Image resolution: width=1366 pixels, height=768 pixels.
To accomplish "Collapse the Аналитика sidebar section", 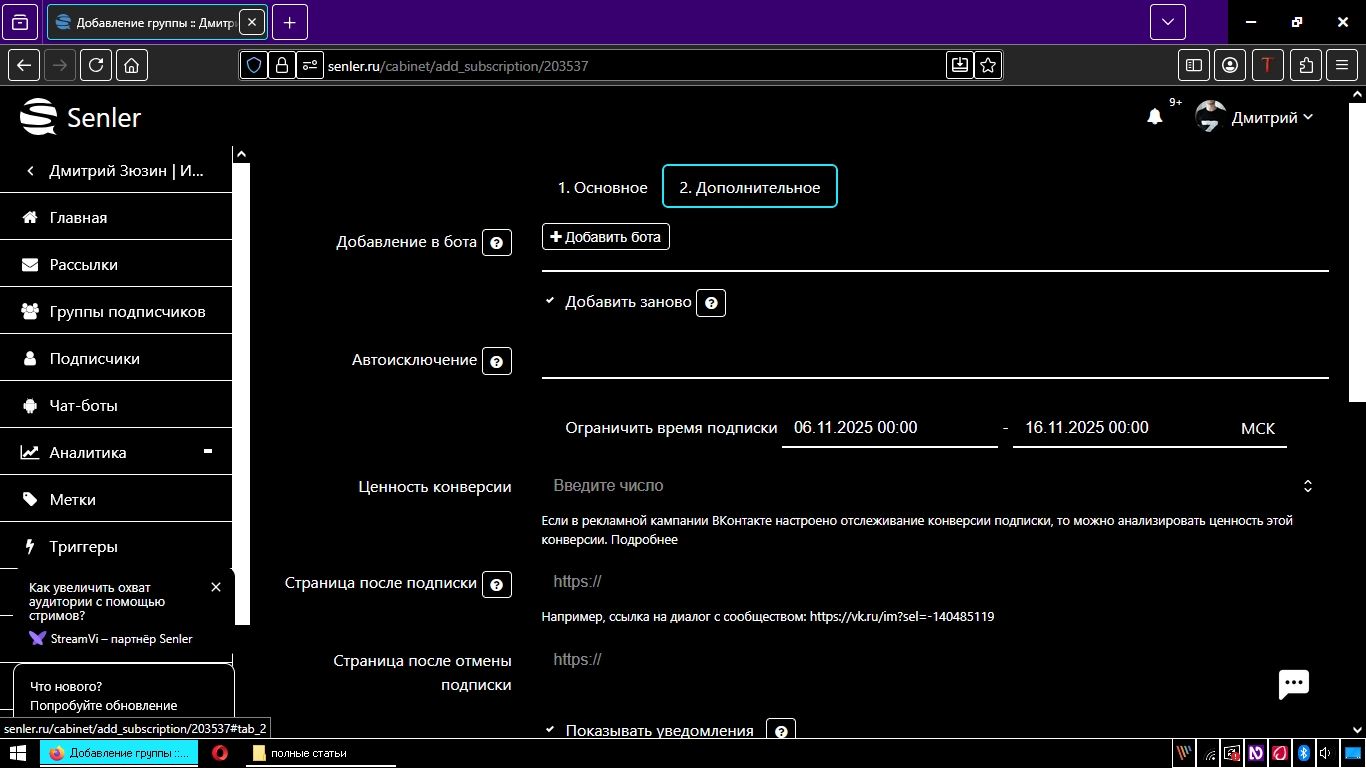I will pyautogui.click(x=207, y=451).
